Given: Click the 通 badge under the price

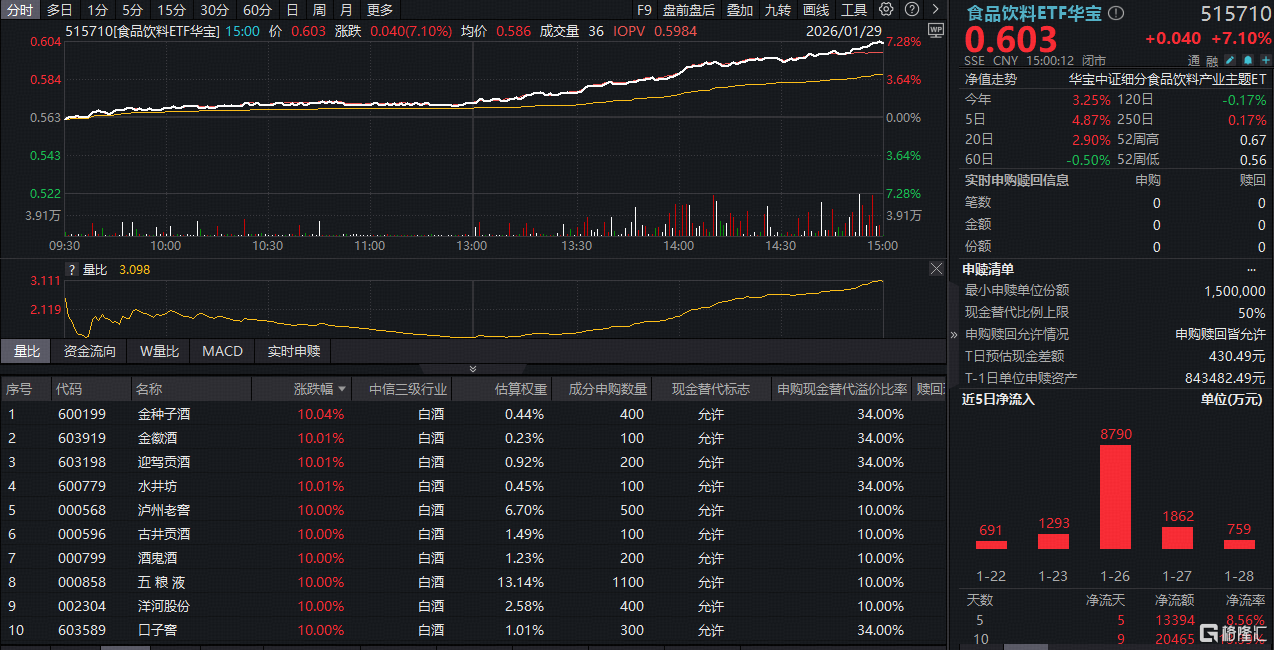Looking at the screenshot, I should point(1194,60).
